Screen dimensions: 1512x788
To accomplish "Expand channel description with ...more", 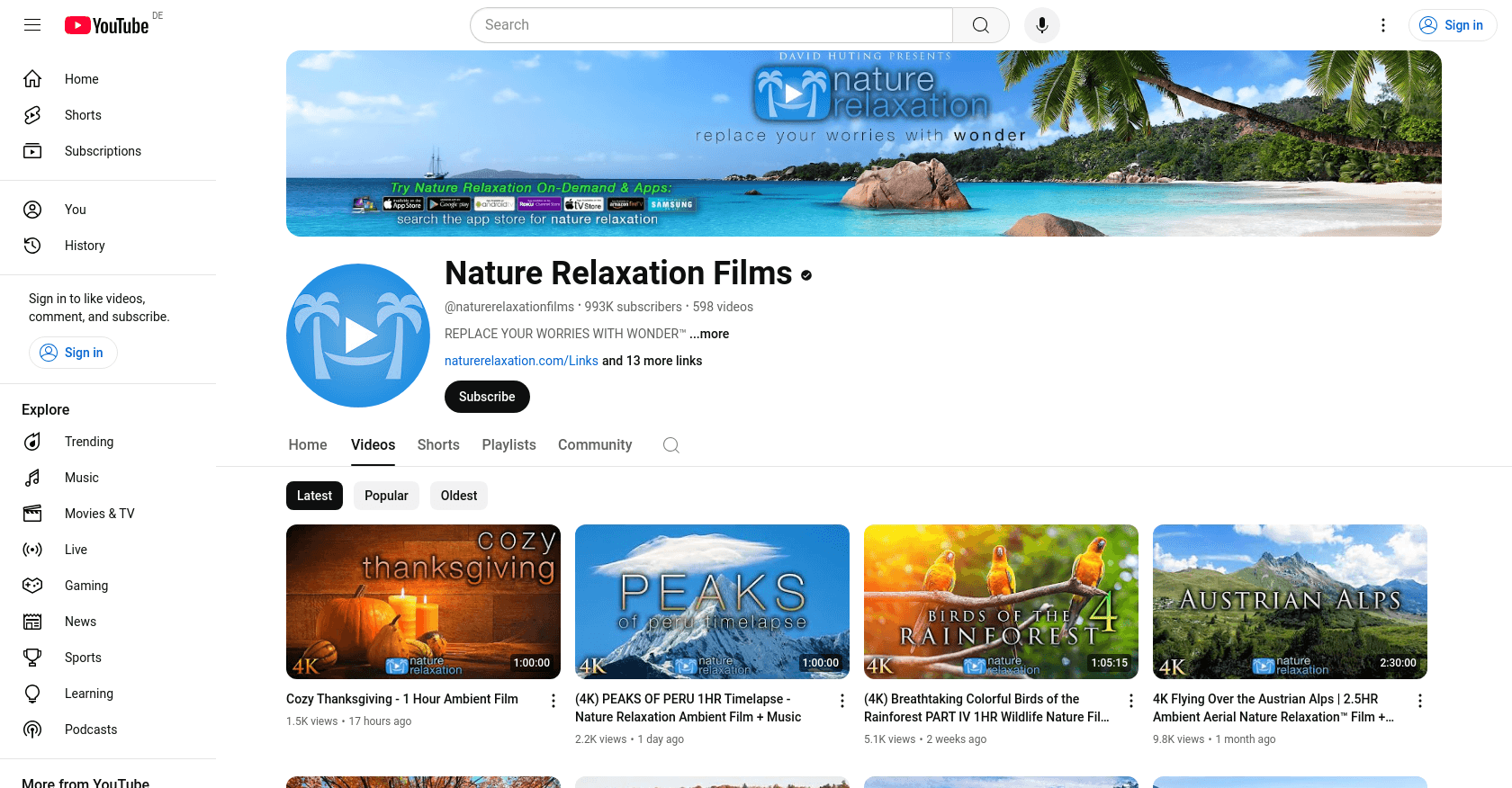I will coord(709,334).
